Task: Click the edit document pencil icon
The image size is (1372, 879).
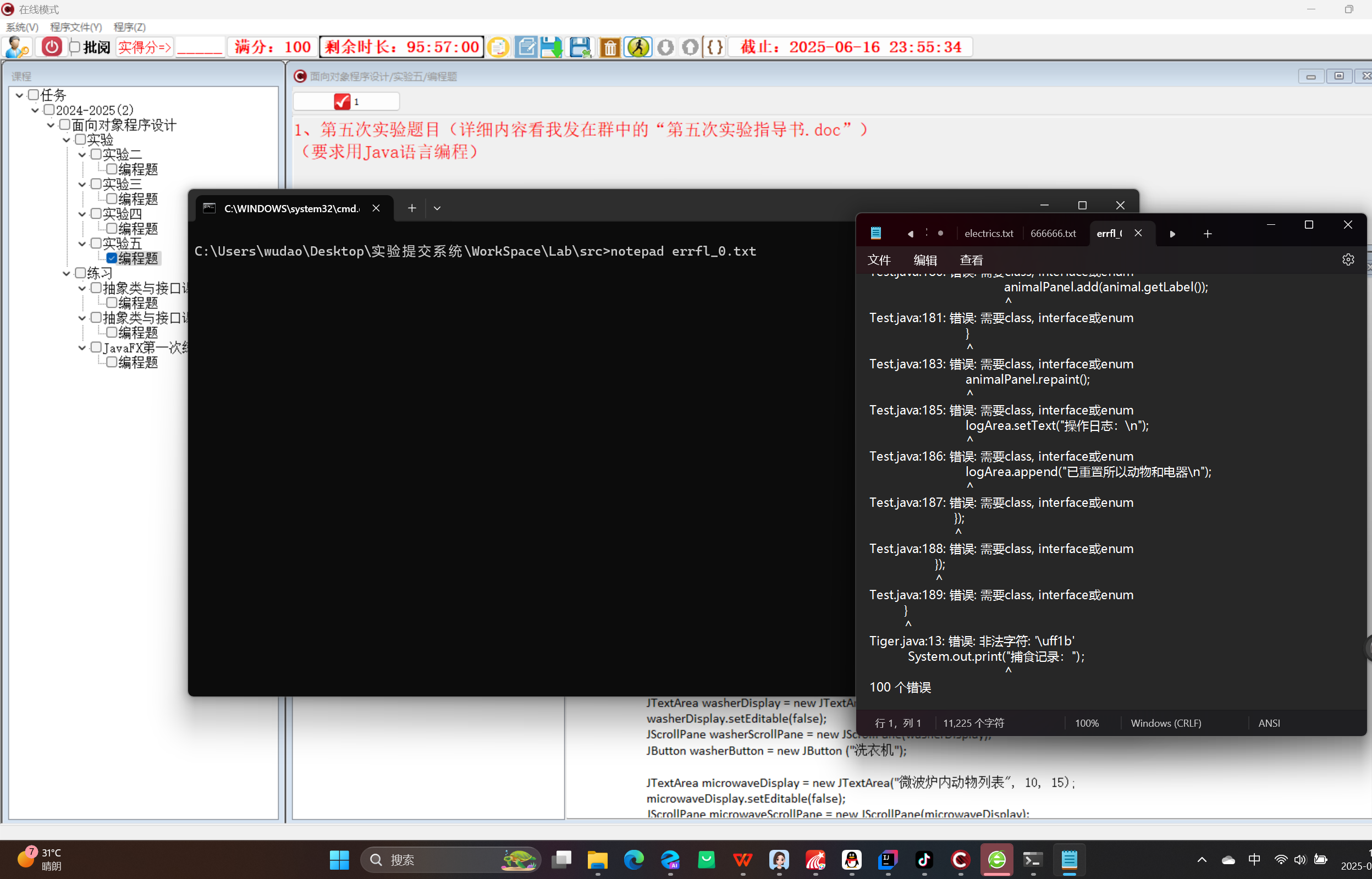Action: click(525, 47)
